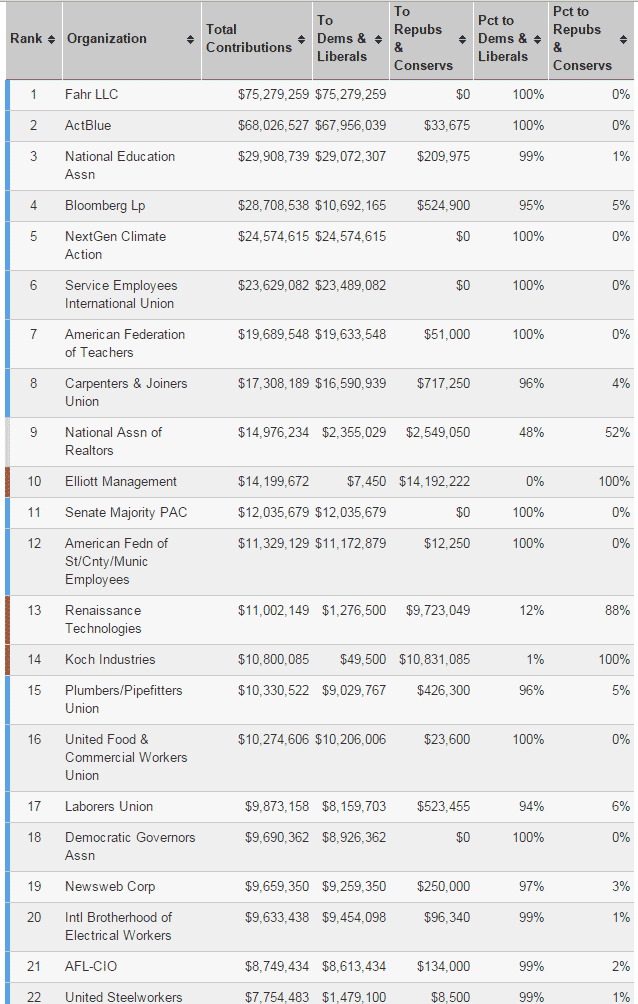
Task: Click Bloomberg Lp in the organization column
Action: point(105,205)
